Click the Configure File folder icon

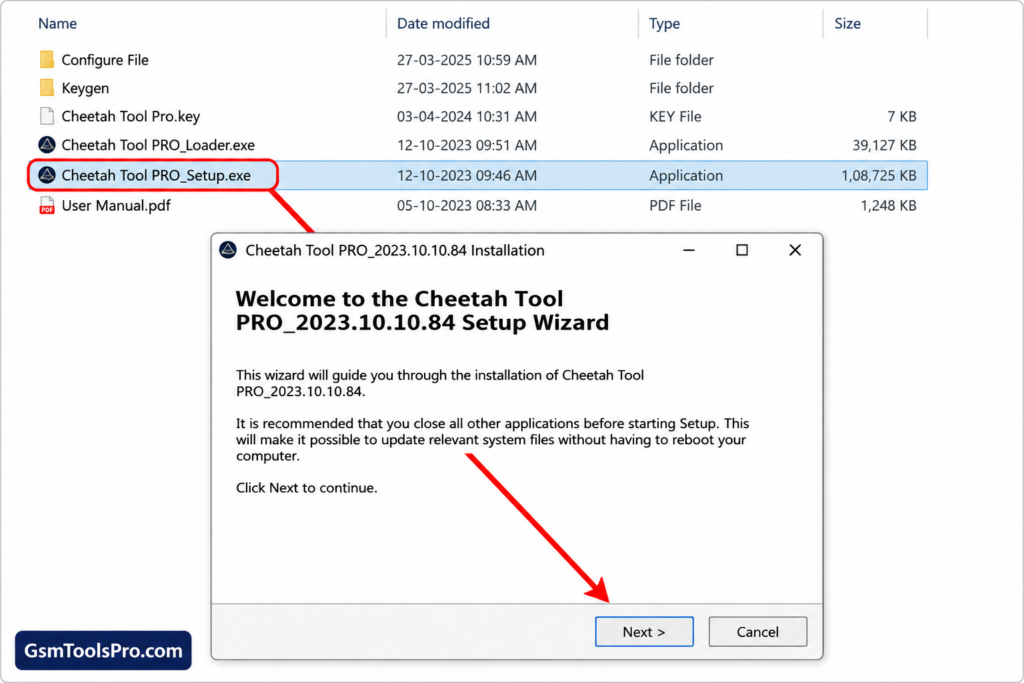pyautogui.click(x=46, y=59)
